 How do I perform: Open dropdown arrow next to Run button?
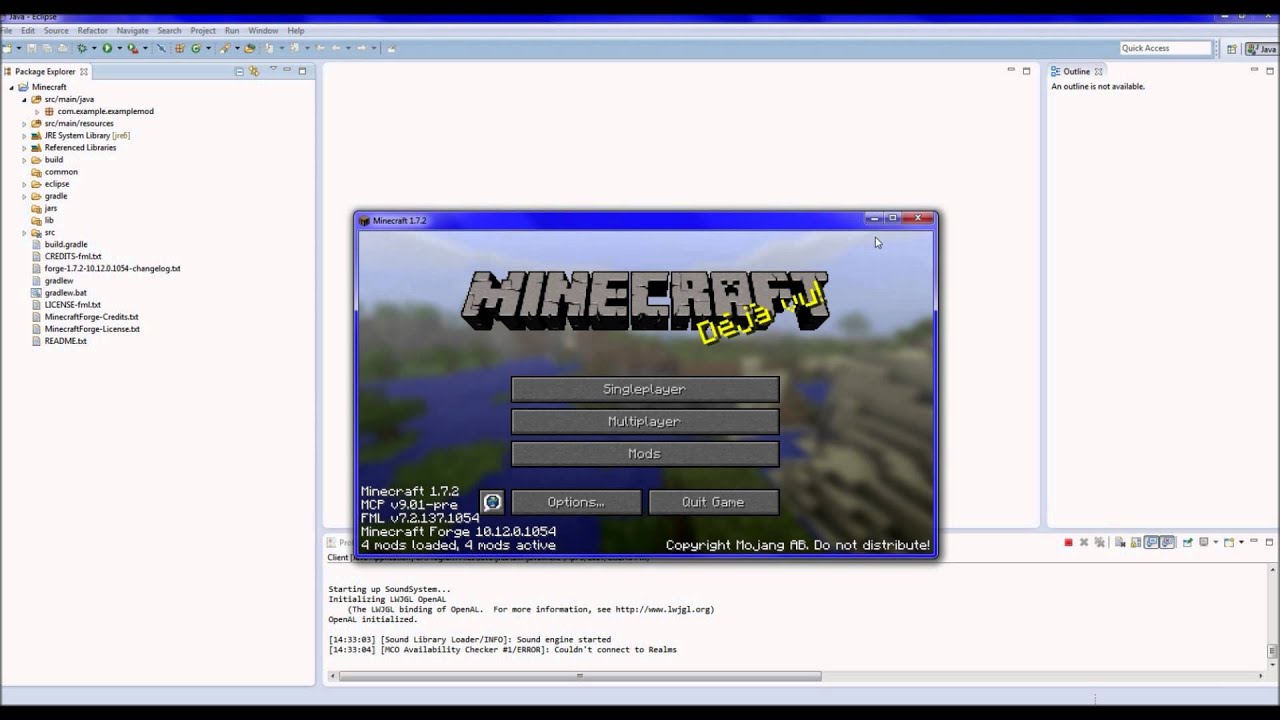point(119,48)
